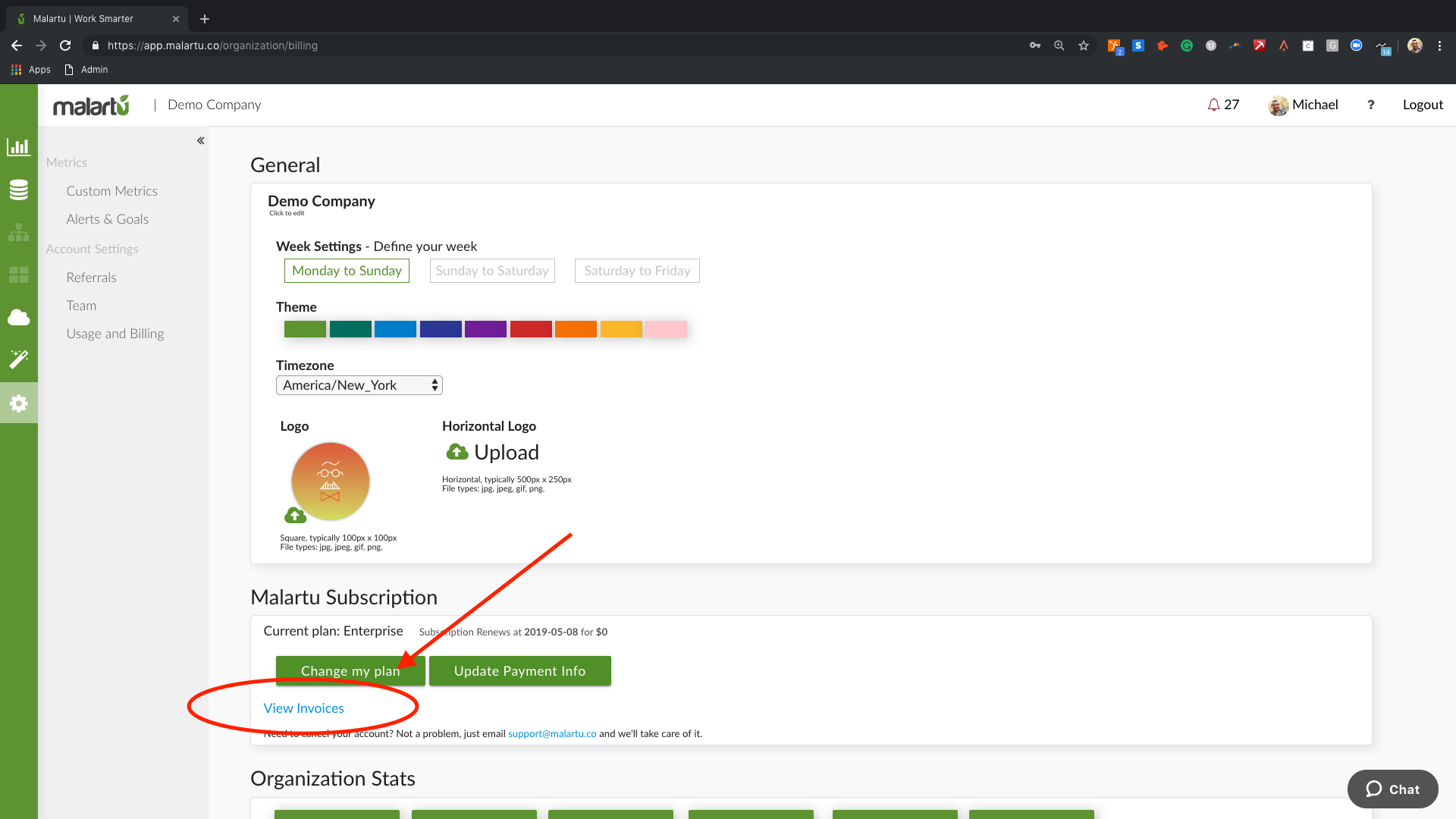Open the bar chart dashboard sidebar icon
The image size is (1456, 819).
coord(18,147)
